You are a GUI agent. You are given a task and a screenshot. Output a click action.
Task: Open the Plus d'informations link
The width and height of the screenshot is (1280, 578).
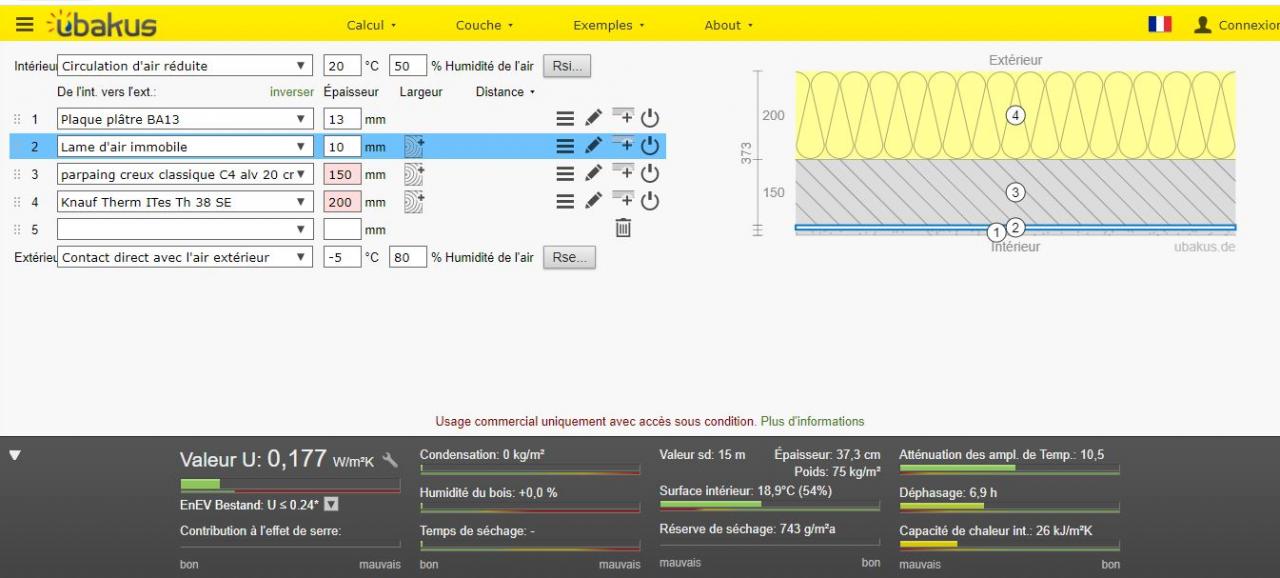(812, 421)
